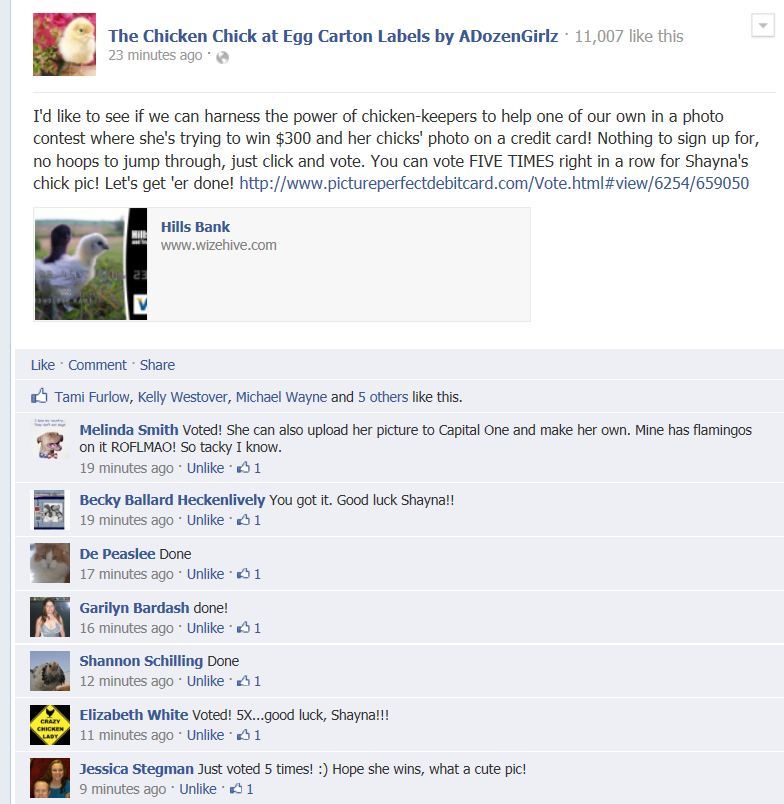Click the like count icon on De Peaslee's comment
784x804 pixels.
click(x=244, y=573)
